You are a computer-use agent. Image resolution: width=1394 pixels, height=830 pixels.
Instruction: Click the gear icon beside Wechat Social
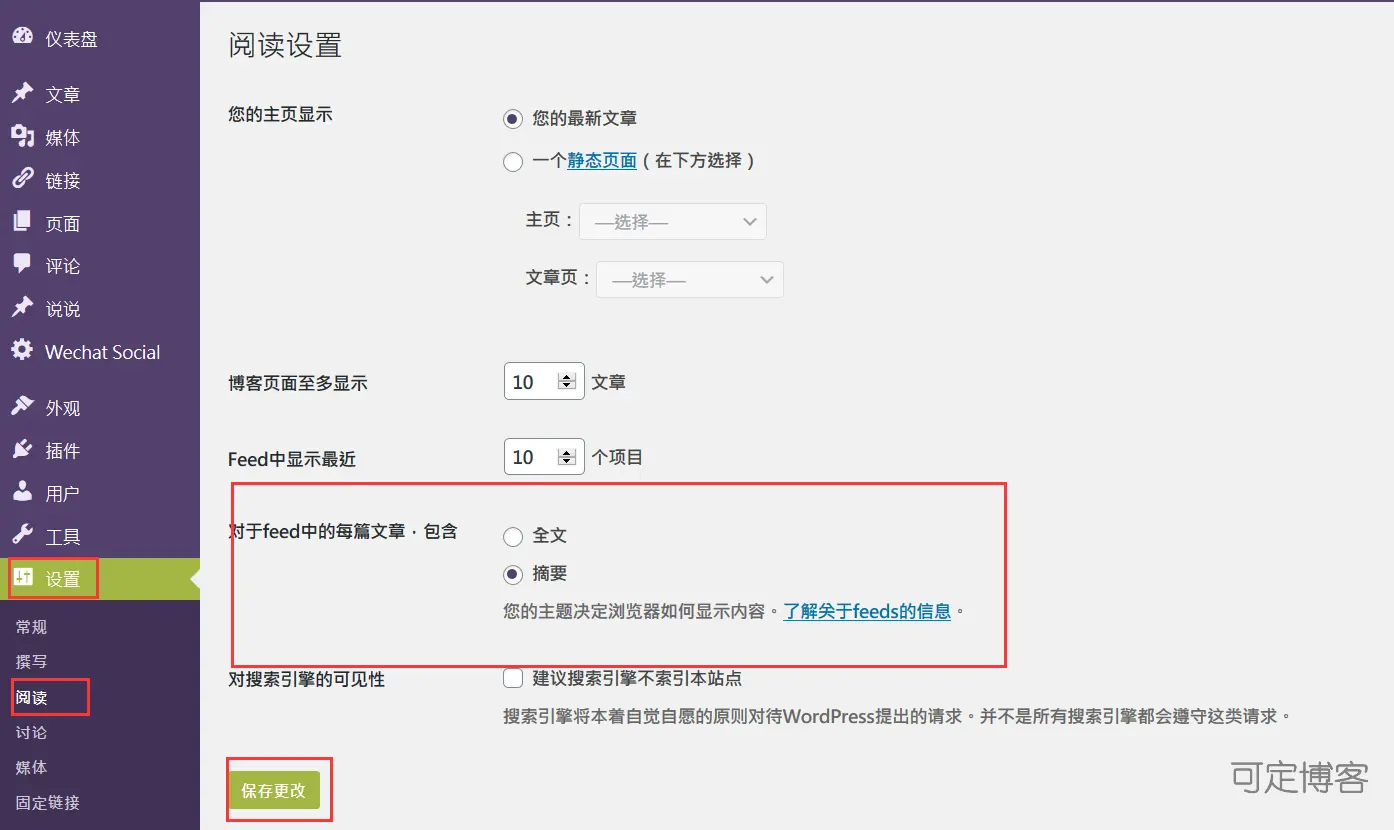point(22,351)
